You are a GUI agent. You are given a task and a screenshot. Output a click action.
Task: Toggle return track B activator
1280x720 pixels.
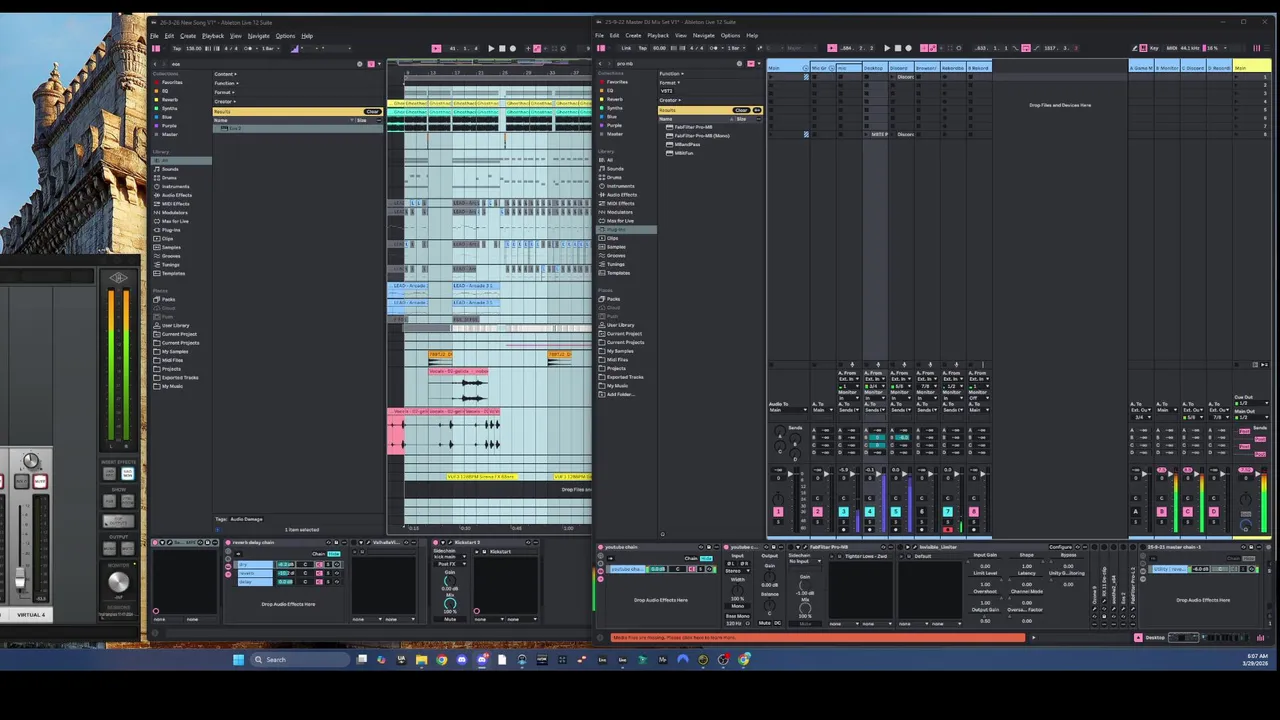click(1161, 512)
